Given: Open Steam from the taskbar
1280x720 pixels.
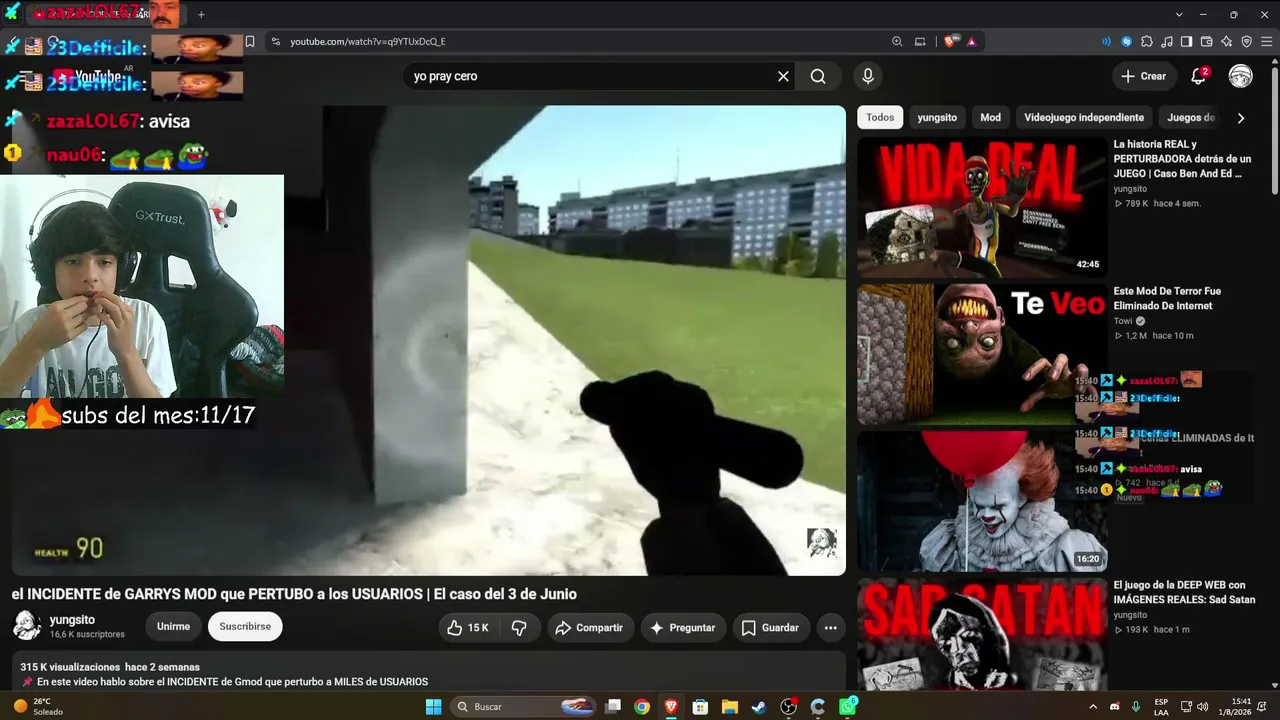Looking at the screenshot, I should (x=759, y=707).
